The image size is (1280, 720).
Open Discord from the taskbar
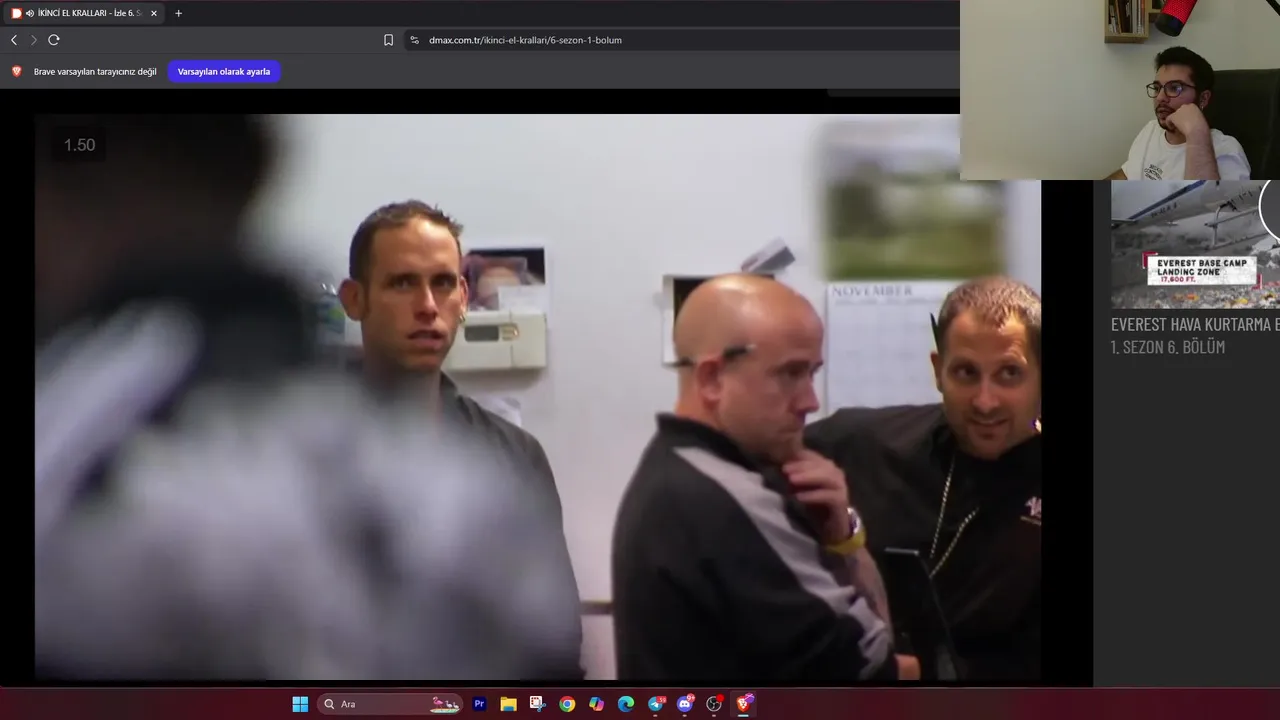pyautogui.click(x=685, y=704)
